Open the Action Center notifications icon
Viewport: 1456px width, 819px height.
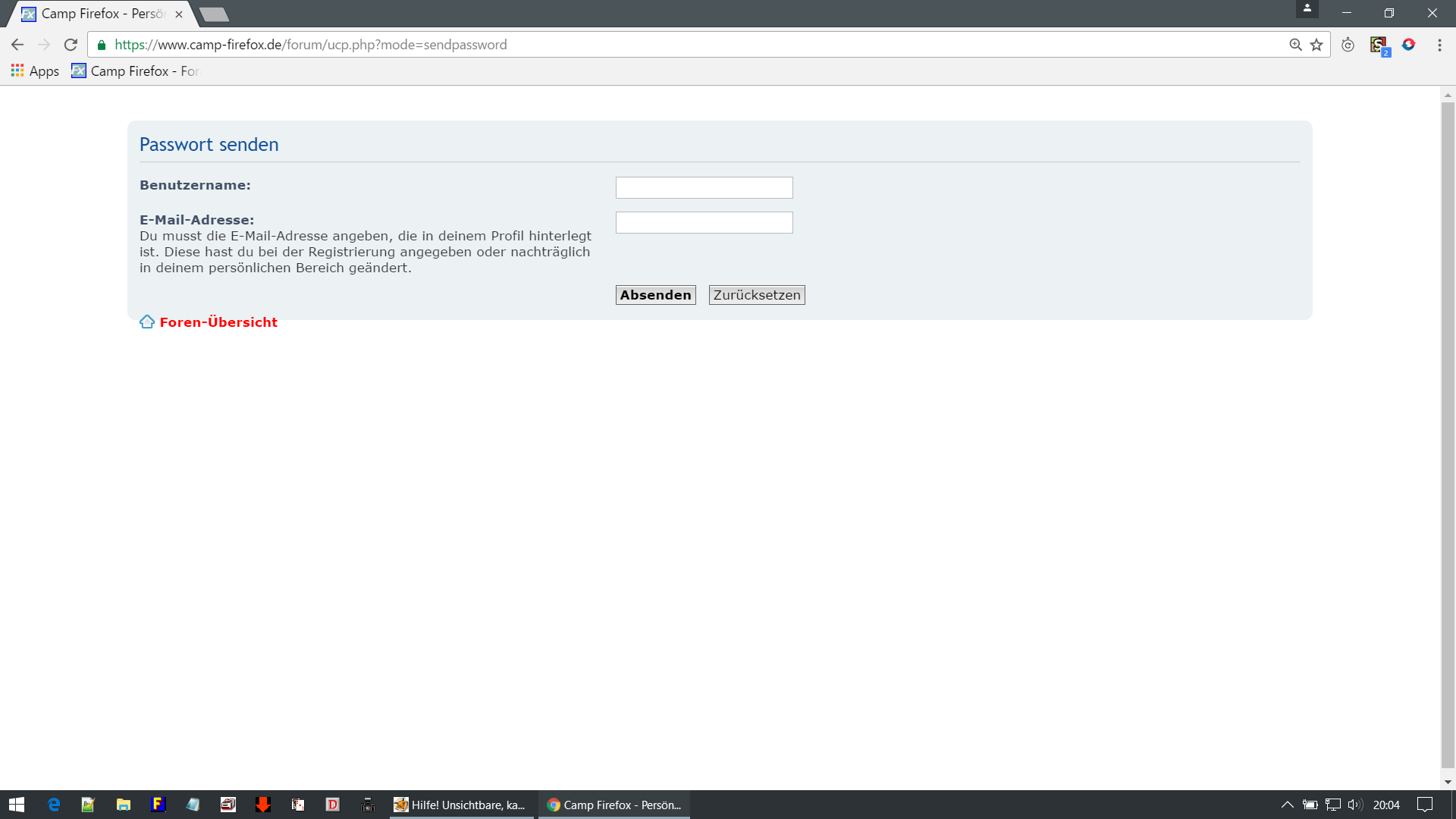(x=1425, y=805)
